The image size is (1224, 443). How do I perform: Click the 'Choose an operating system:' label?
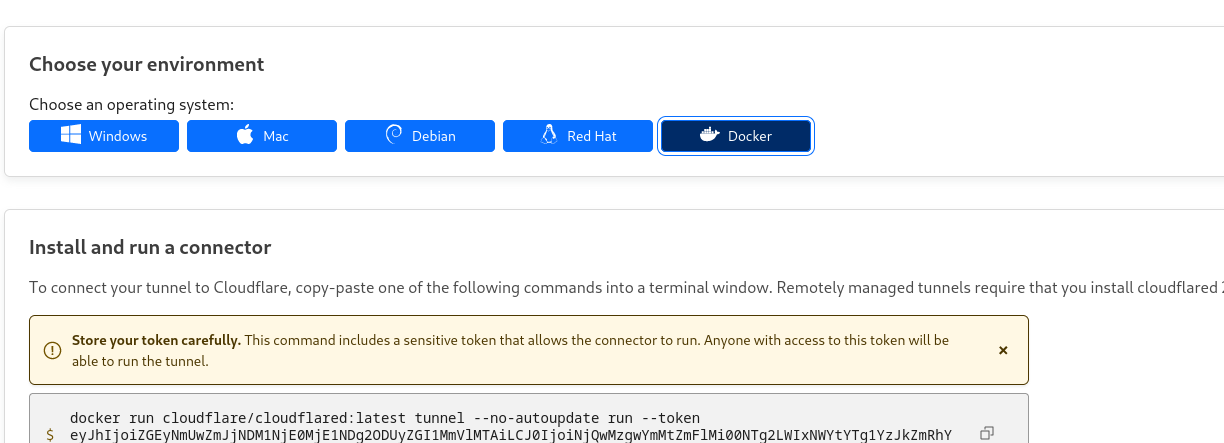click(131, 104)
